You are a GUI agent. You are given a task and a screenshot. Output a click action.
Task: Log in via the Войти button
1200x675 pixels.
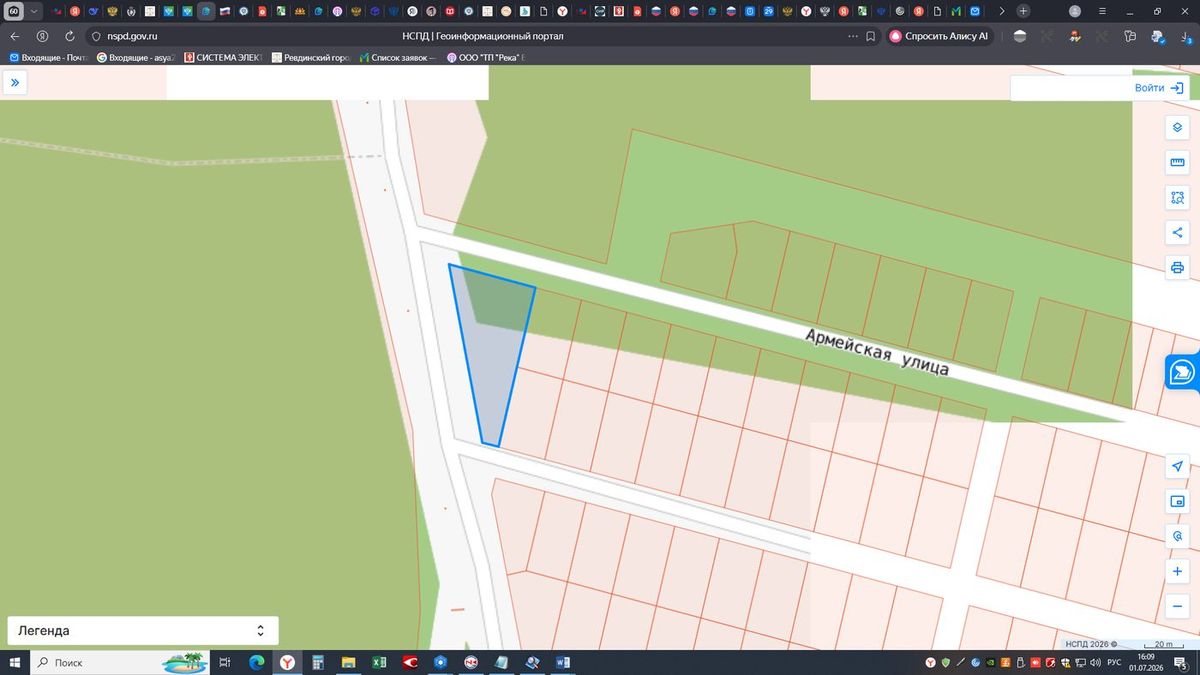[1159, 88]
